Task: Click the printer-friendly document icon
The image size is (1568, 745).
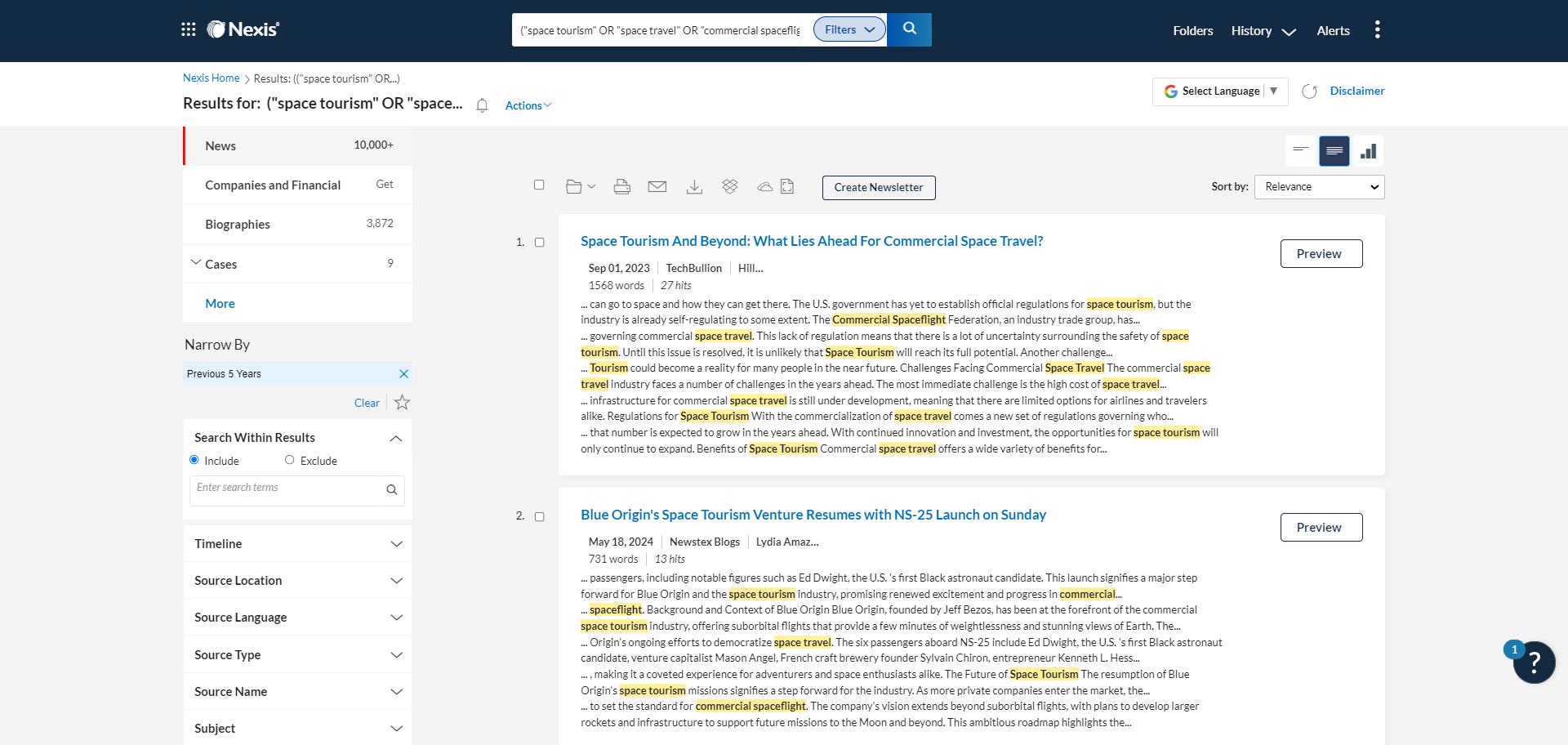Action: [787, 187]
